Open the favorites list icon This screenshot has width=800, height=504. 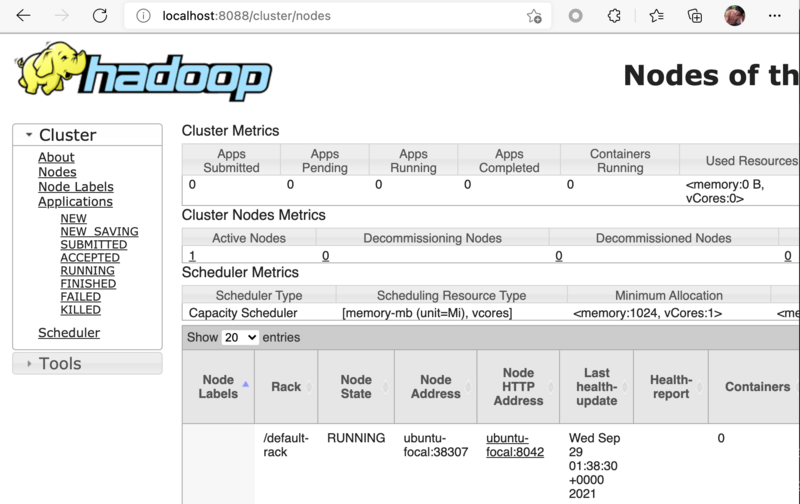tap(656, 16)
